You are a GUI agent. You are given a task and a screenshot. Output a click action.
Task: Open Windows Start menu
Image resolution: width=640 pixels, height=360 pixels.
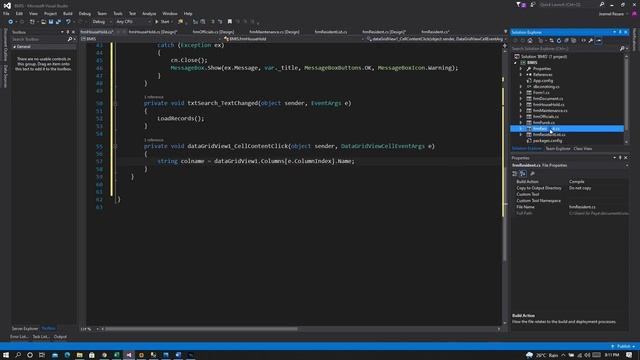coord(6,355)
